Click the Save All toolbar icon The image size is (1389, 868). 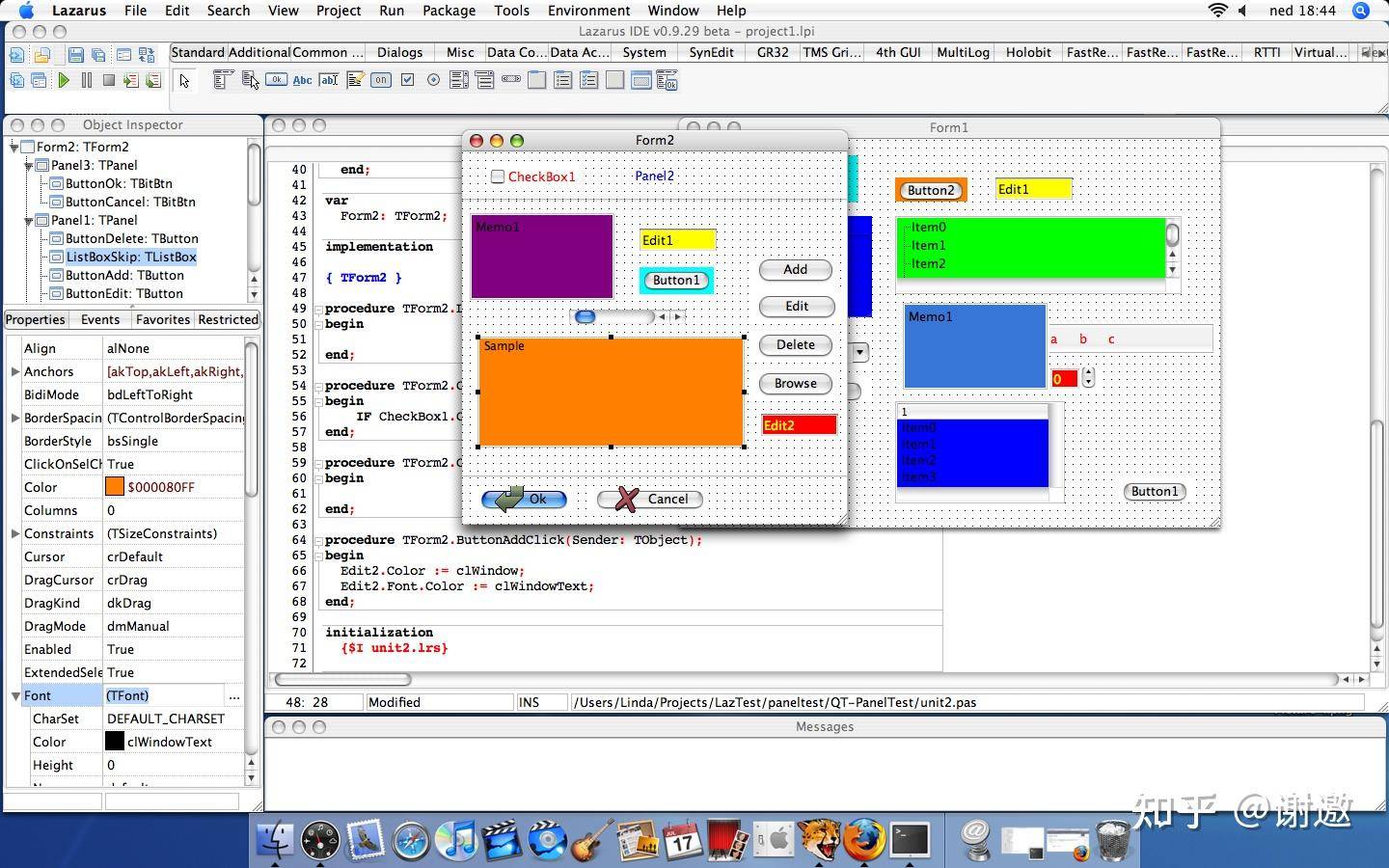[98, 55]
